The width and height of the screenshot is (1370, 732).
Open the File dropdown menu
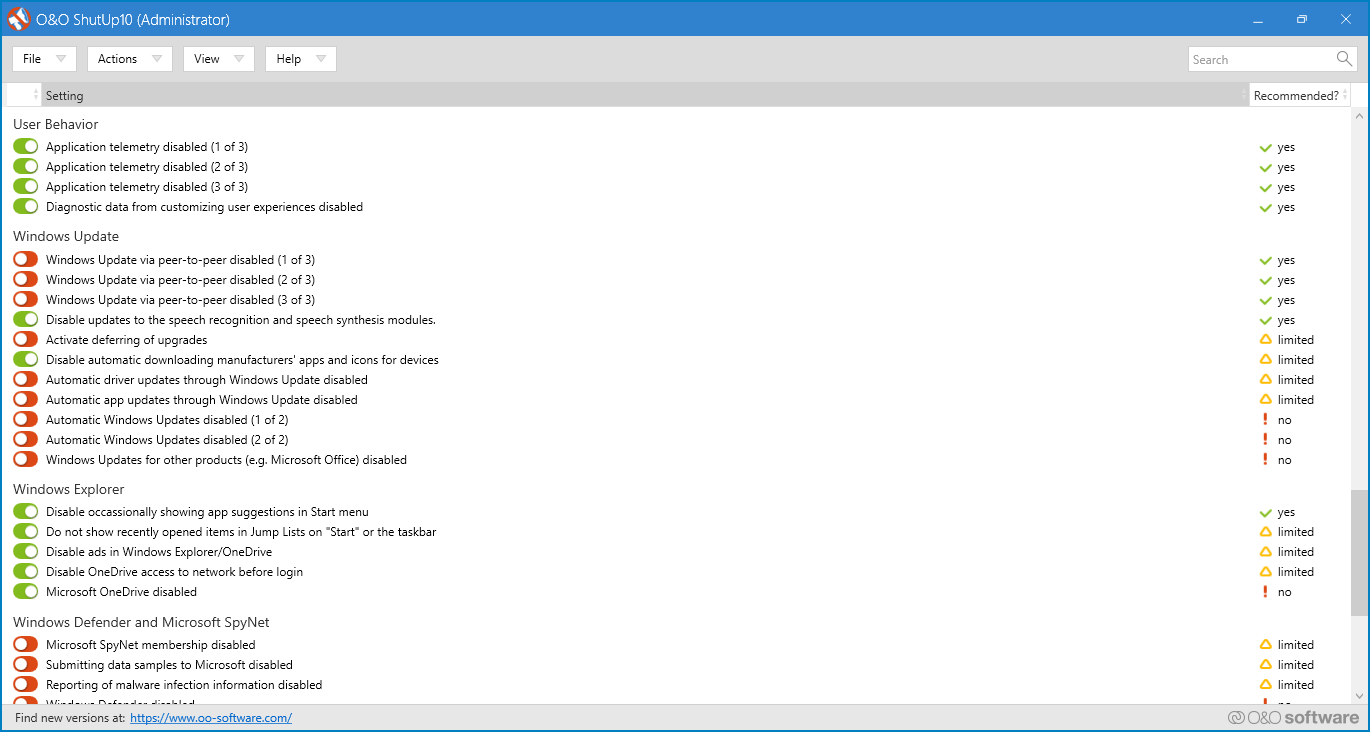[44, 59]
